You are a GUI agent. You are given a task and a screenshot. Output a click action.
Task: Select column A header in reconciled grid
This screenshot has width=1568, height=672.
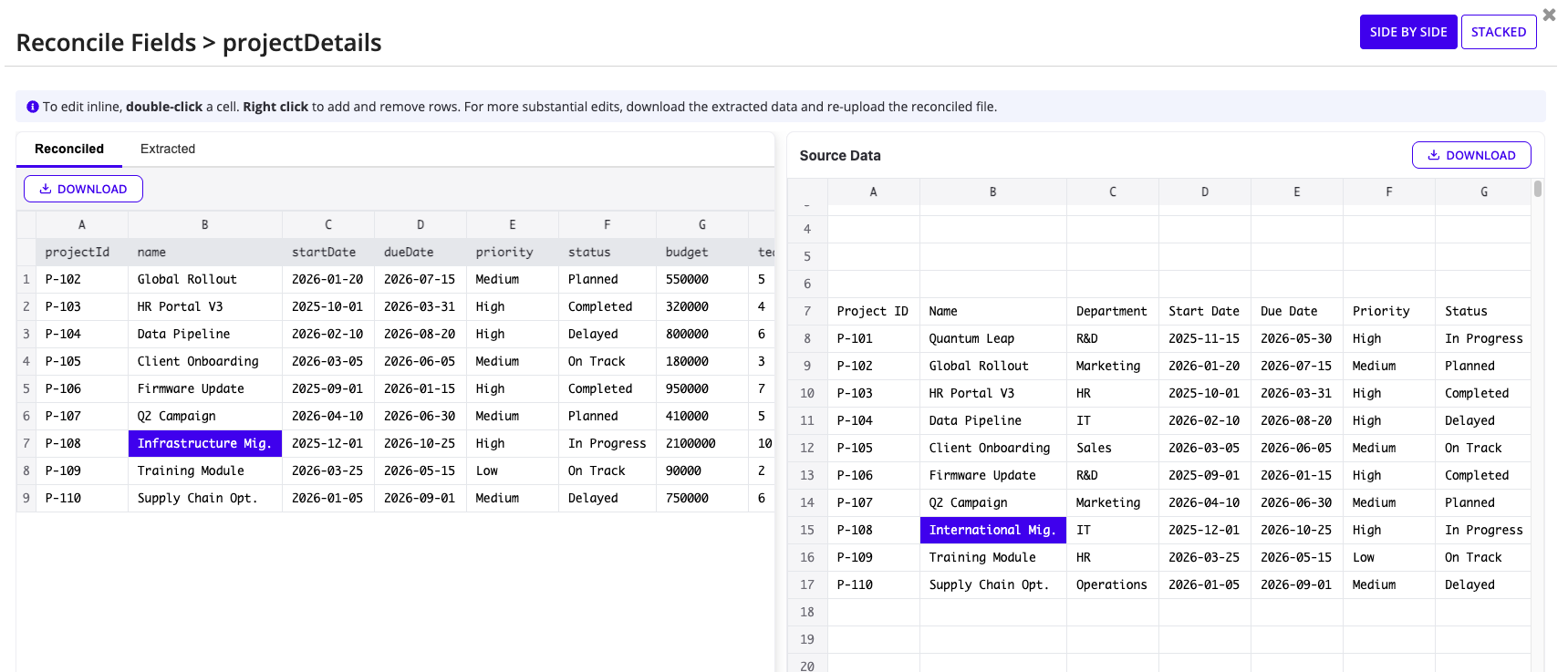(x=82, y=224)
